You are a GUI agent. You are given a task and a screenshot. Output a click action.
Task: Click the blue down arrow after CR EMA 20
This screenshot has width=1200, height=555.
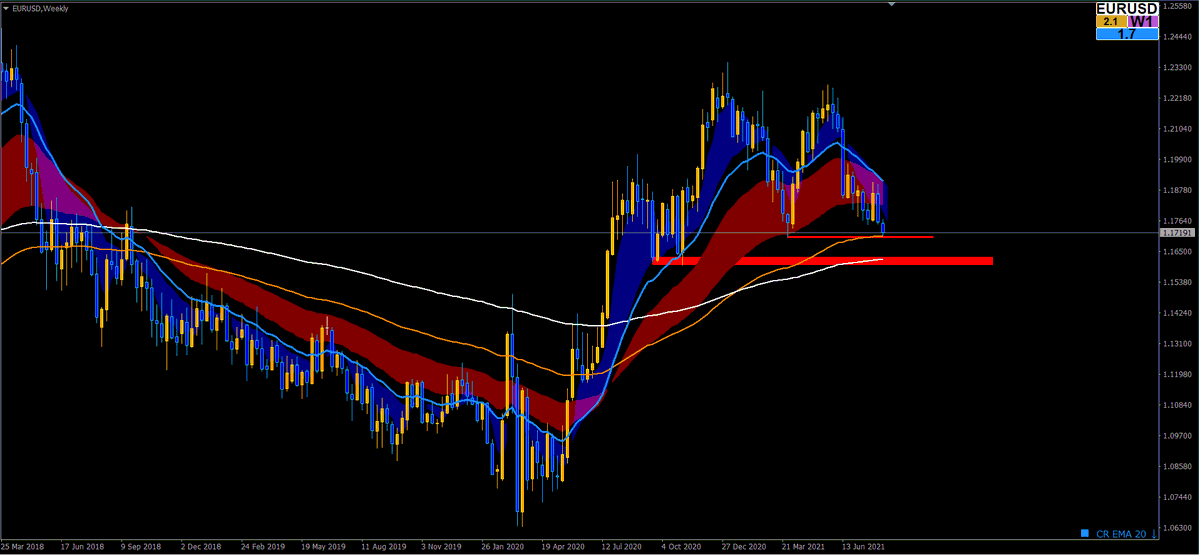coord(1156,532)
